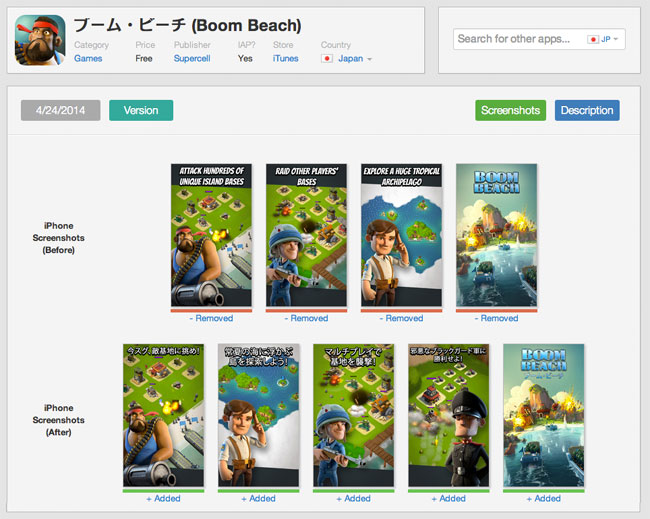The image size is (650, 519).
Task: Click 'Added' under the saluting explorer screenshot
Action: click(258, 499)
